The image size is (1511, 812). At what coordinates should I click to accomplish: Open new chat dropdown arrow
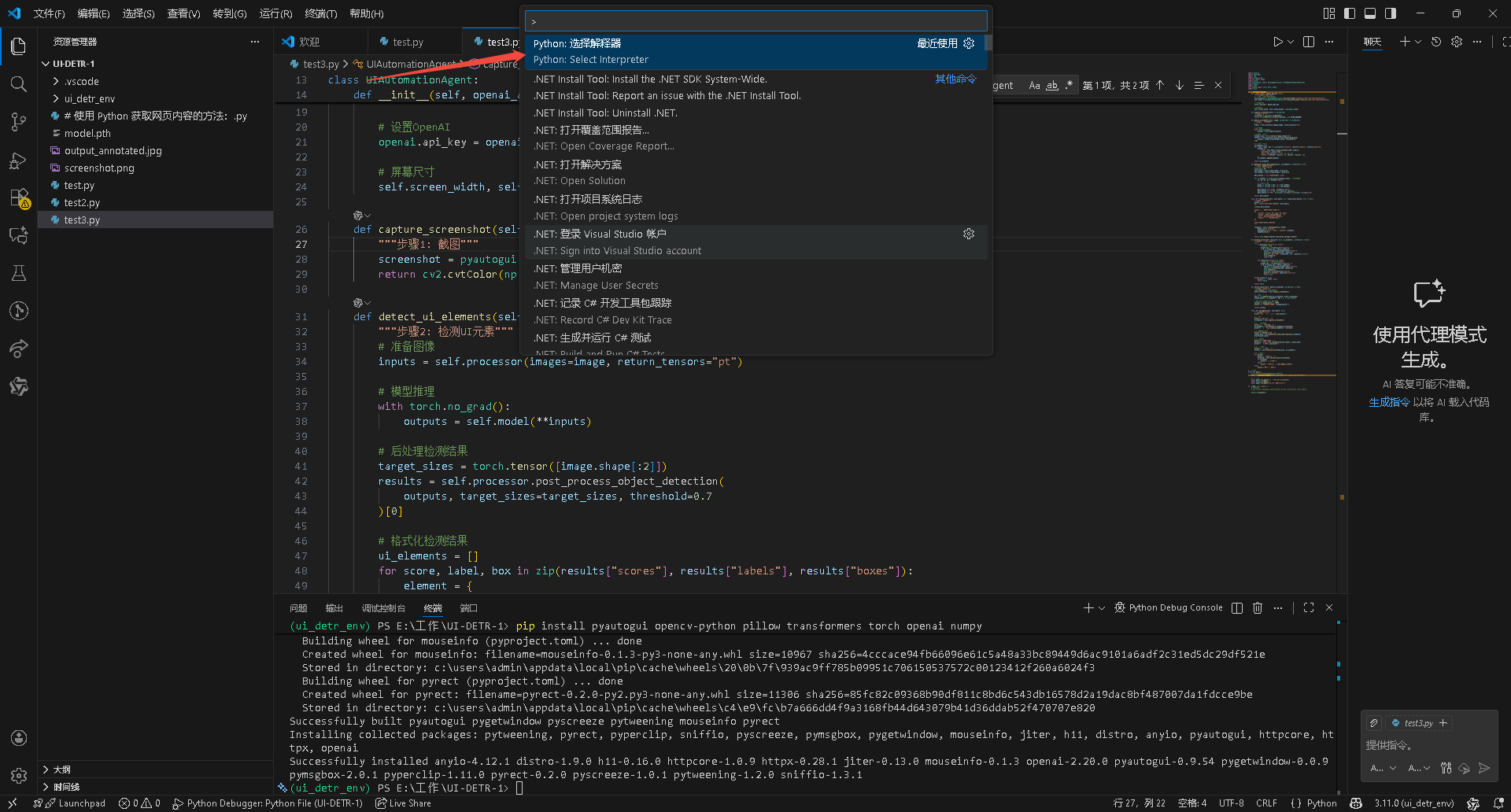pos(1418,42)
